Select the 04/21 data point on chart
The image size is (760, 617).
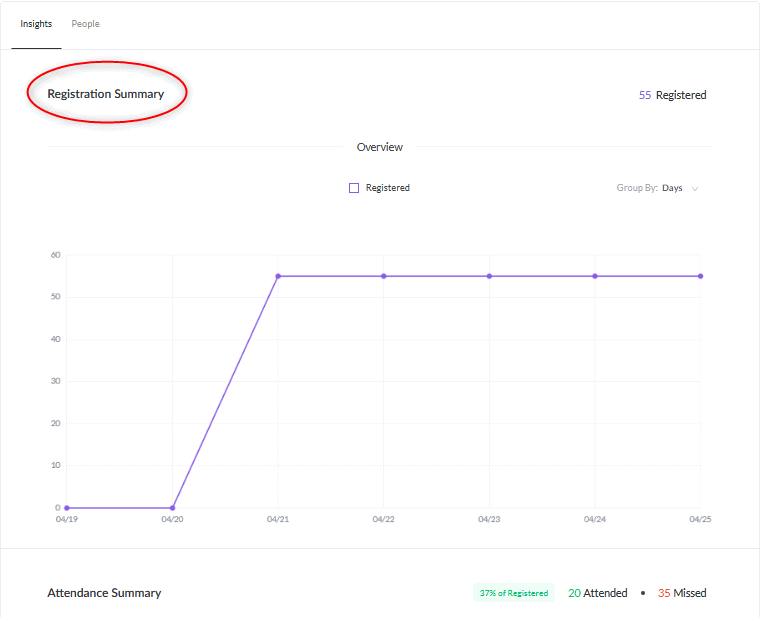tap(278, 276)
